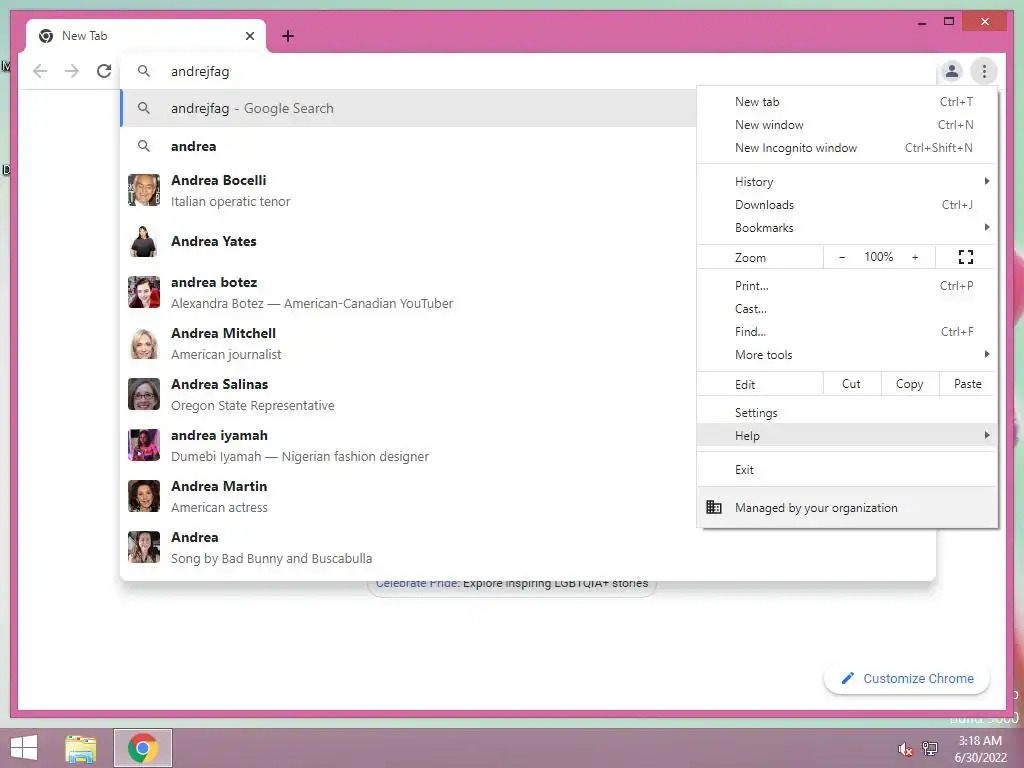Click the Andrea song thumbnail image
This screenshot has height=768, width=1024.
pyautogui.click(x=144, y=547)
